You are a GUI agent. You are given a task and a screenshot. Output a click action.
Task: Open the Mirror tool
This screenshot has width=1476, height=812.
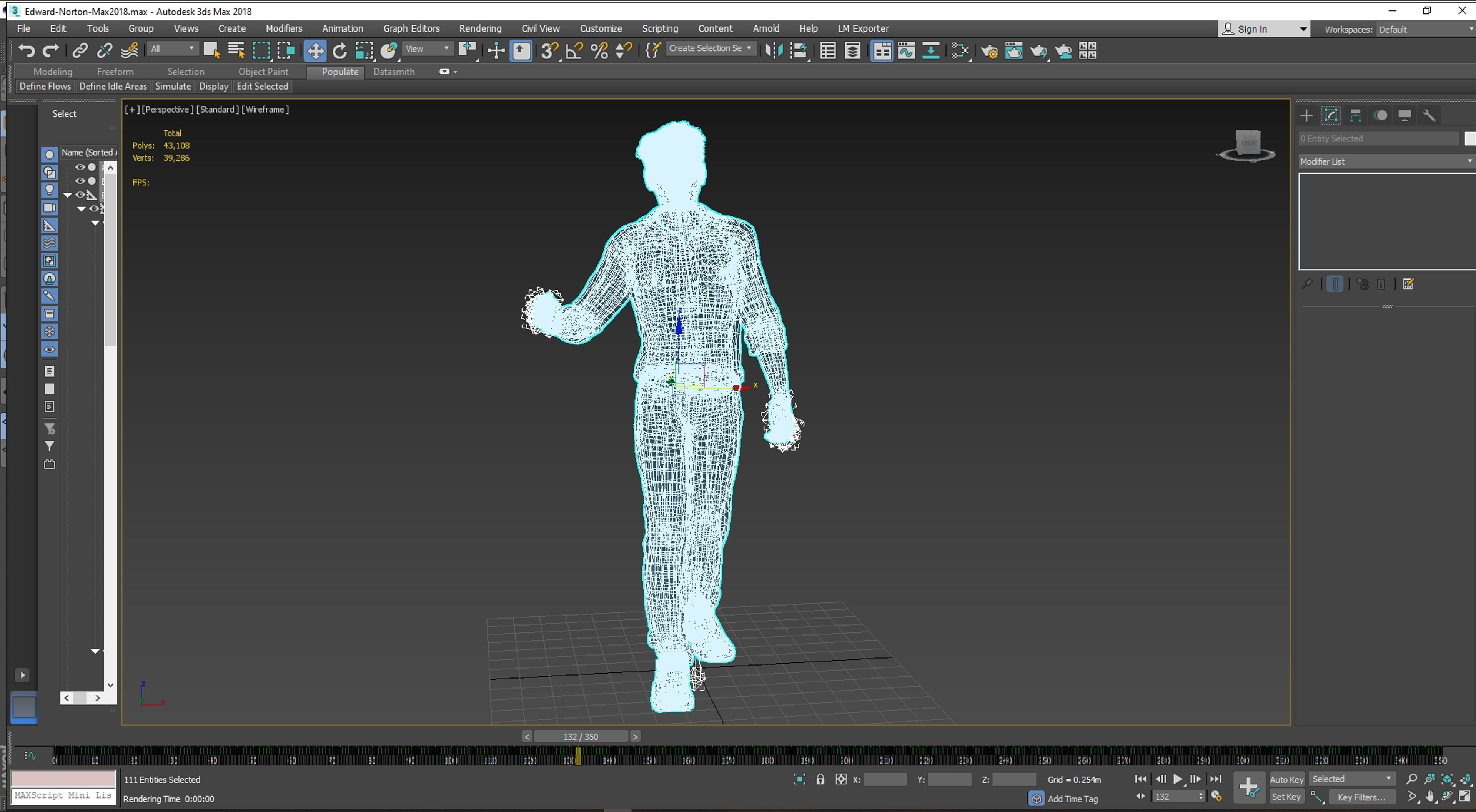tap(774, 51)
